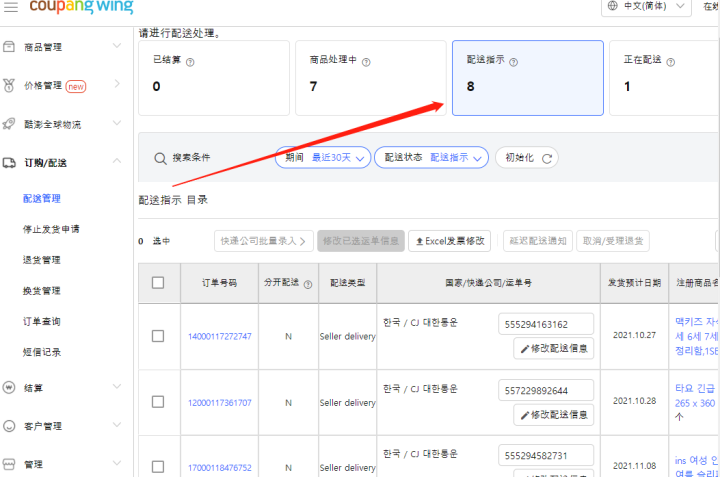This screenshot has width=720, height=477.
Task: Open 换货管理 in the sidebar
Action: [x=42, y=291]
